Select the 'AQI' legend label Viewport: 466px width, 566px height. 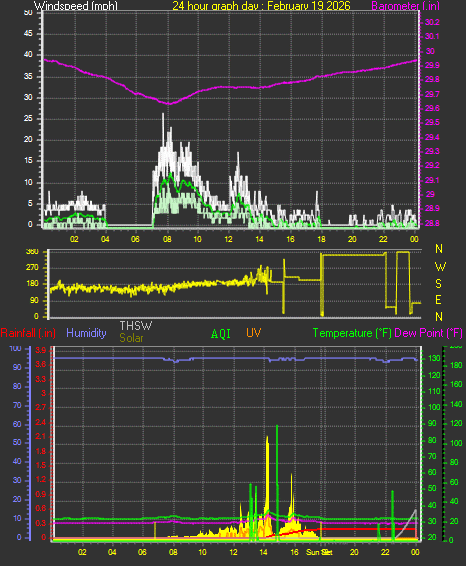[x=221, y=334]
